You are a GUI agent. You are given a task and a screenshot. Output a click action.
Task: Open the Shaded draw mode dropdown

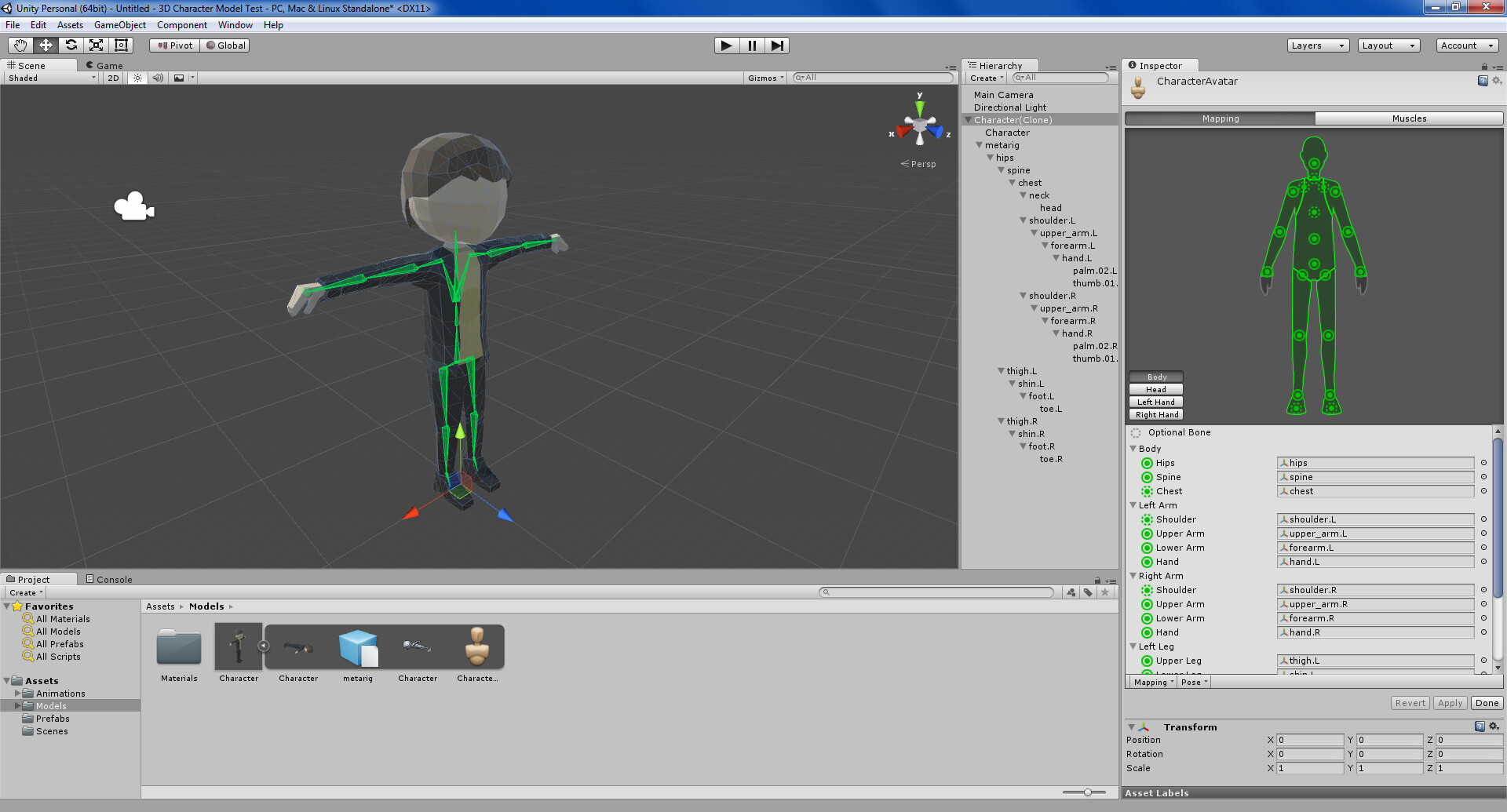tap(52, 78)
